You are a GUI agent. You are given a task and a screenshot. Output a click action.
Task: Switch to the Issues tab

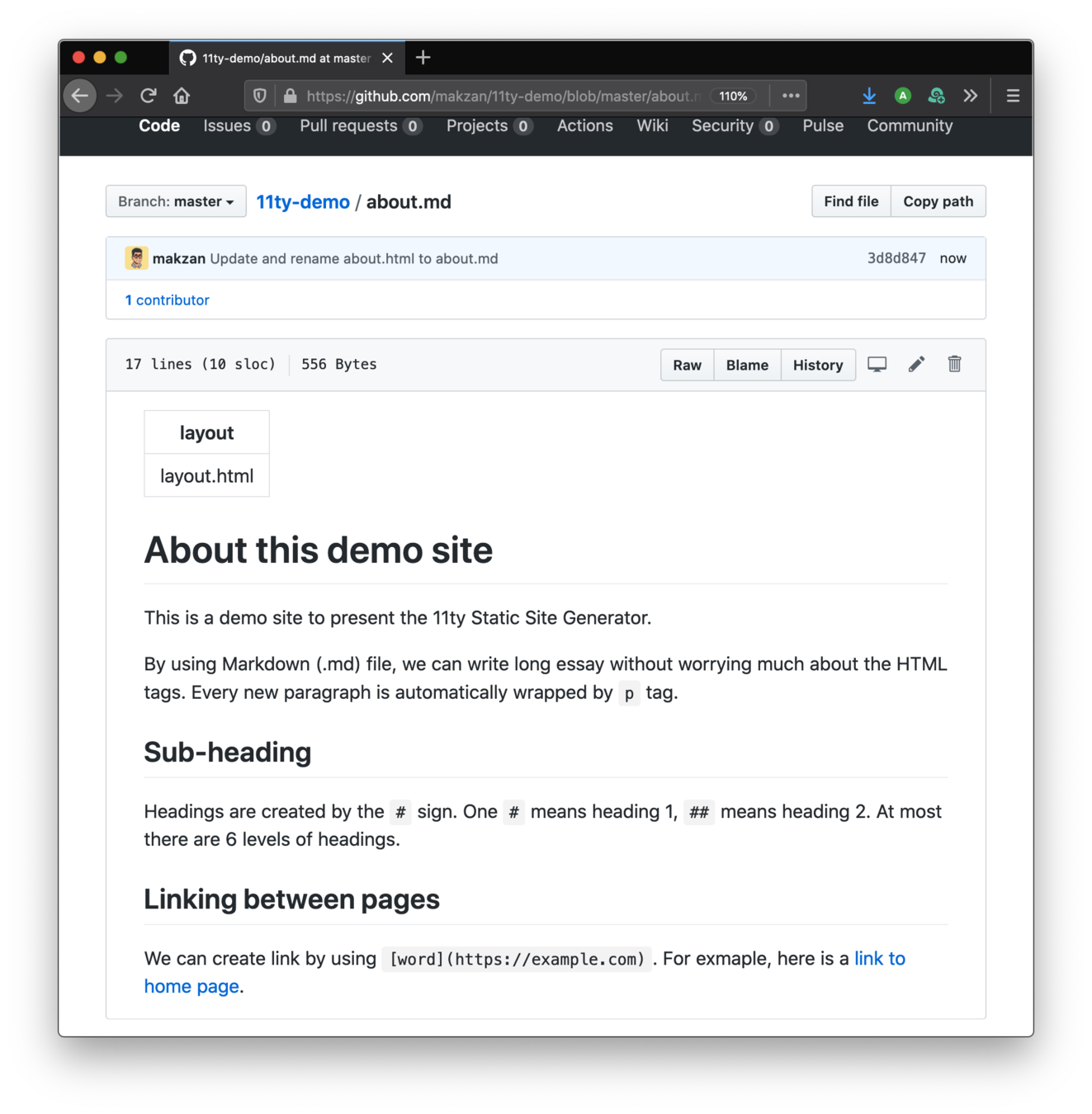239,125
